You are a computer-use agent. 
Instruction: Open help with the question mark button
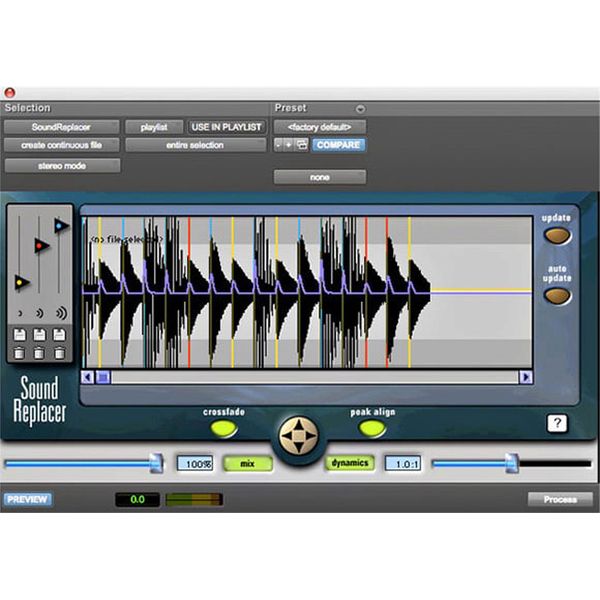[x=557, y=423]
